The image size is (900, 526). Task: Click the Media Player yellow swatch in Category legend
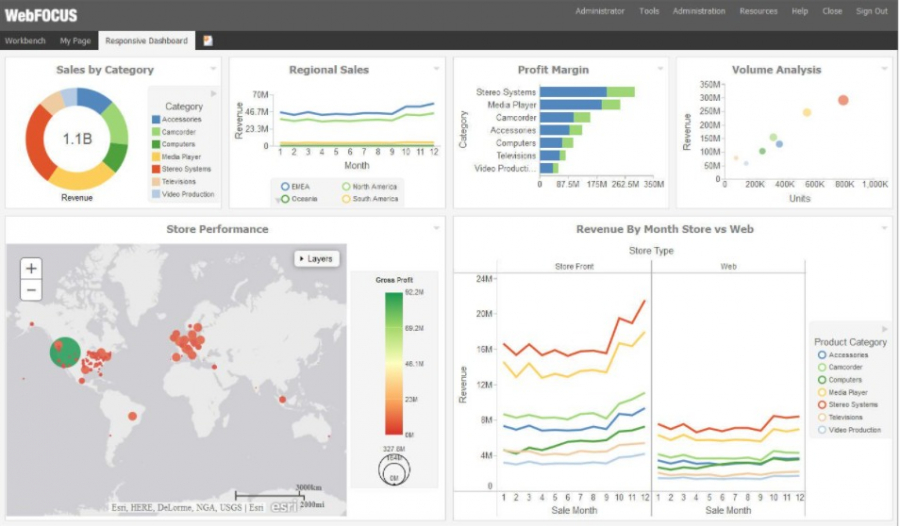coord(156,156)
